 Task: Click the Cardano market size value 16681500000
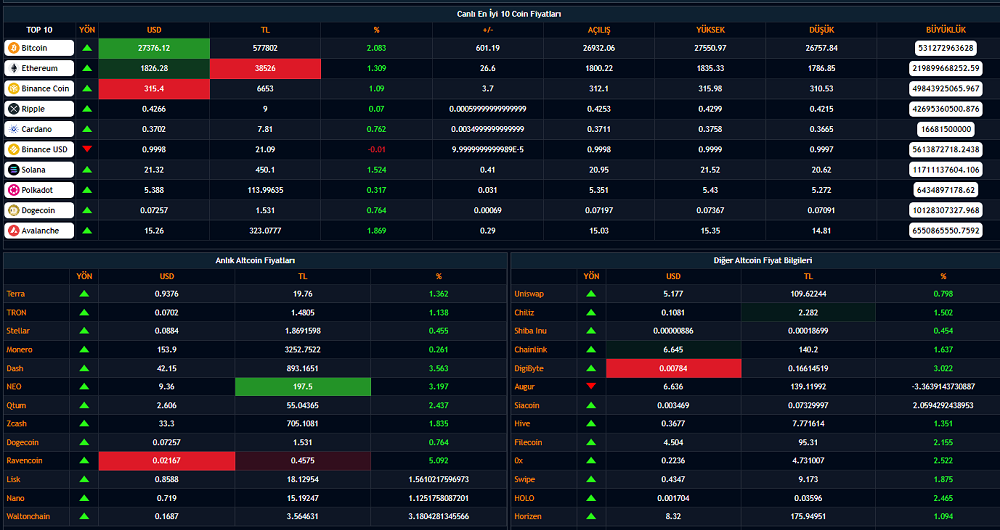tap(946, 129)
